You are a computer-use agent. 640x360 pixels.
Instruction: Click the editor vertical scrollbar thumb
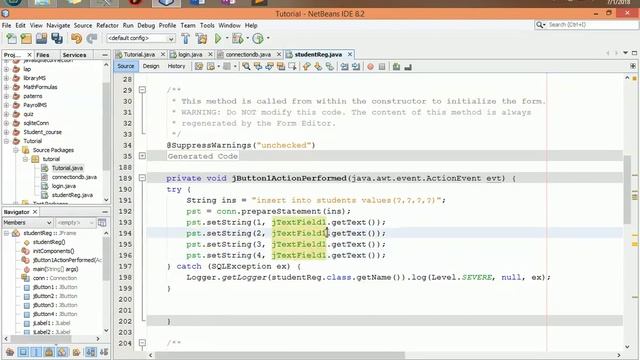coord(627,190)
